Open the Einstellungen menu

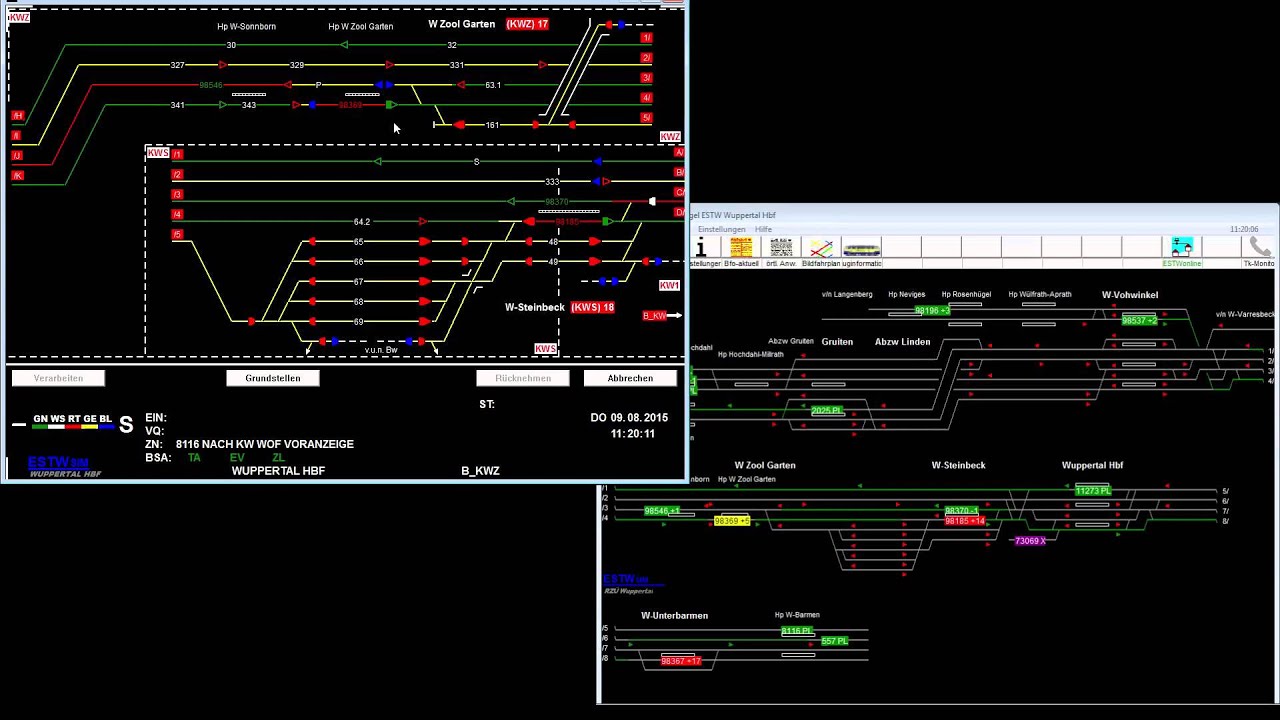point(721,229)
